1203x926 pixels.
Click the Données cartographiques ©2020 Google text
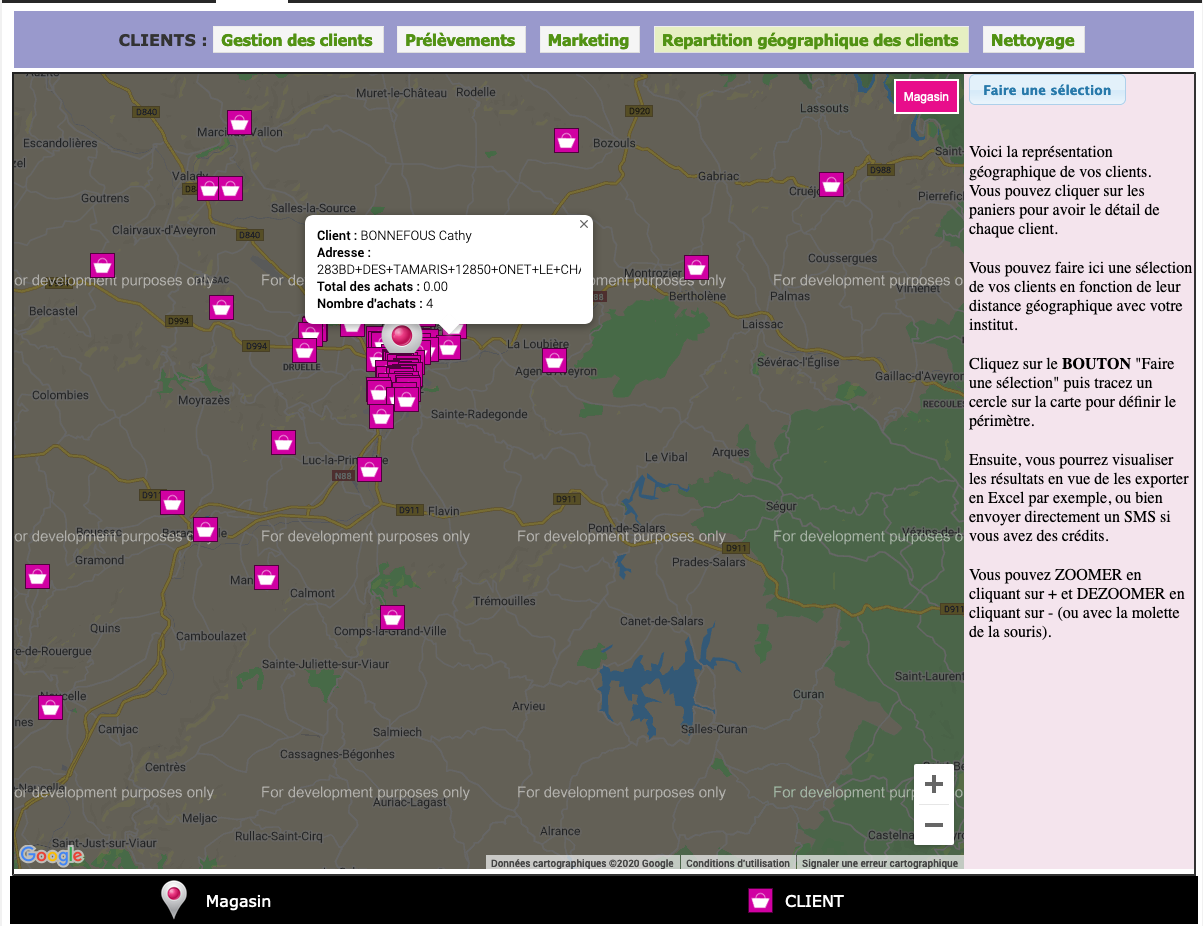[x=582, y=863]
